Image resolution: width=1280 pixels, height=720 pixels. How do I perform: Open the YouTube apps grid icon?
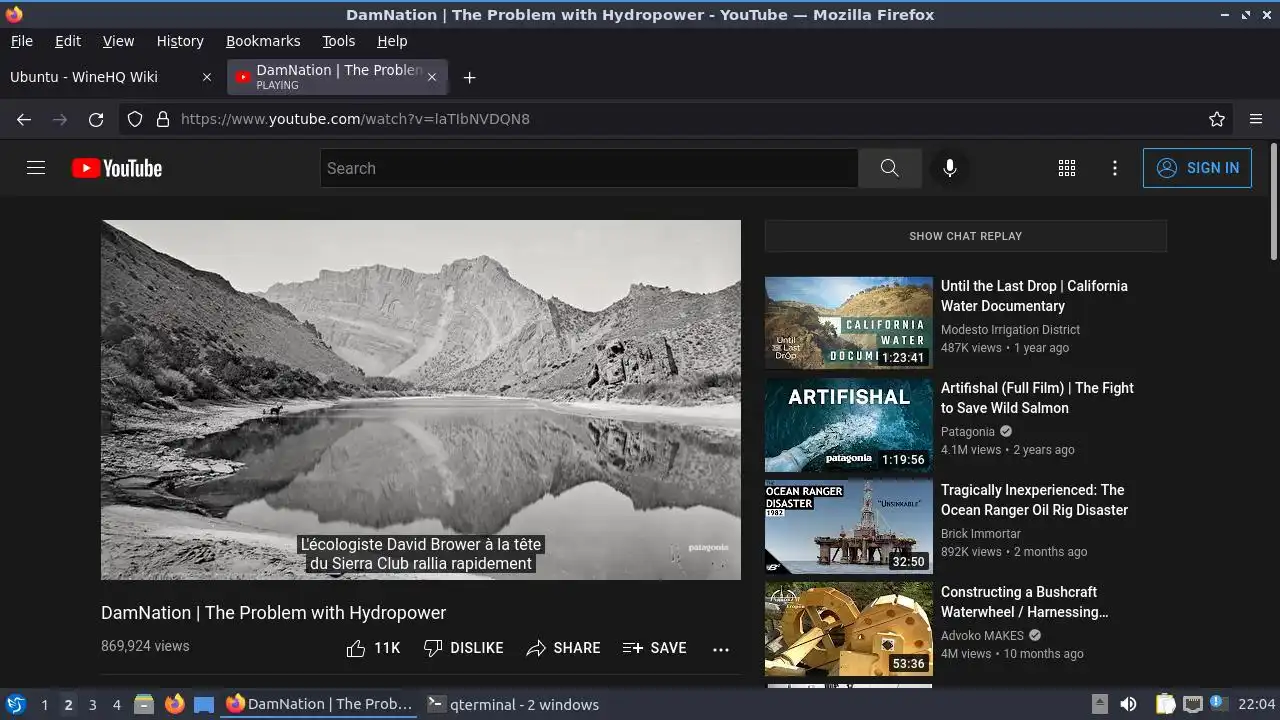click(1067, 168)
